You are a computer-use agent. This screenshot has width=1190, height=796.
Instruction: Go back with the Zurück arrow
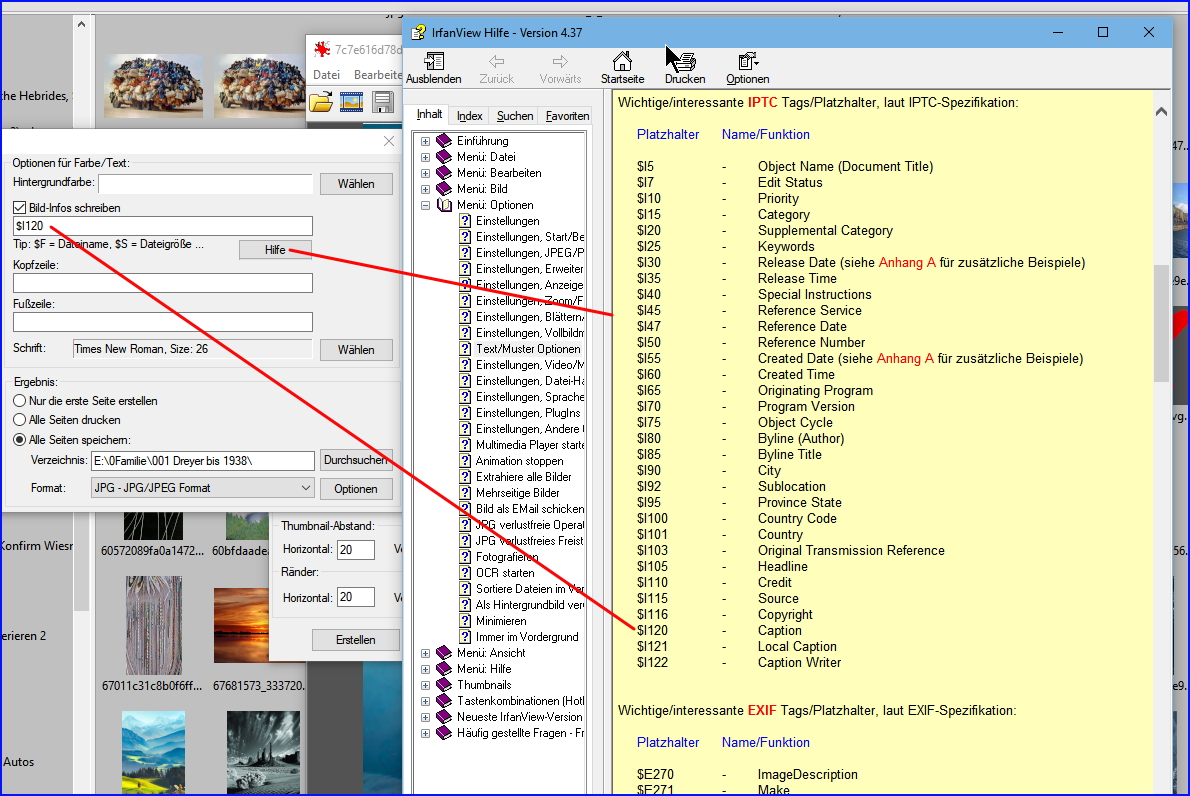click(x=496, y=68)
